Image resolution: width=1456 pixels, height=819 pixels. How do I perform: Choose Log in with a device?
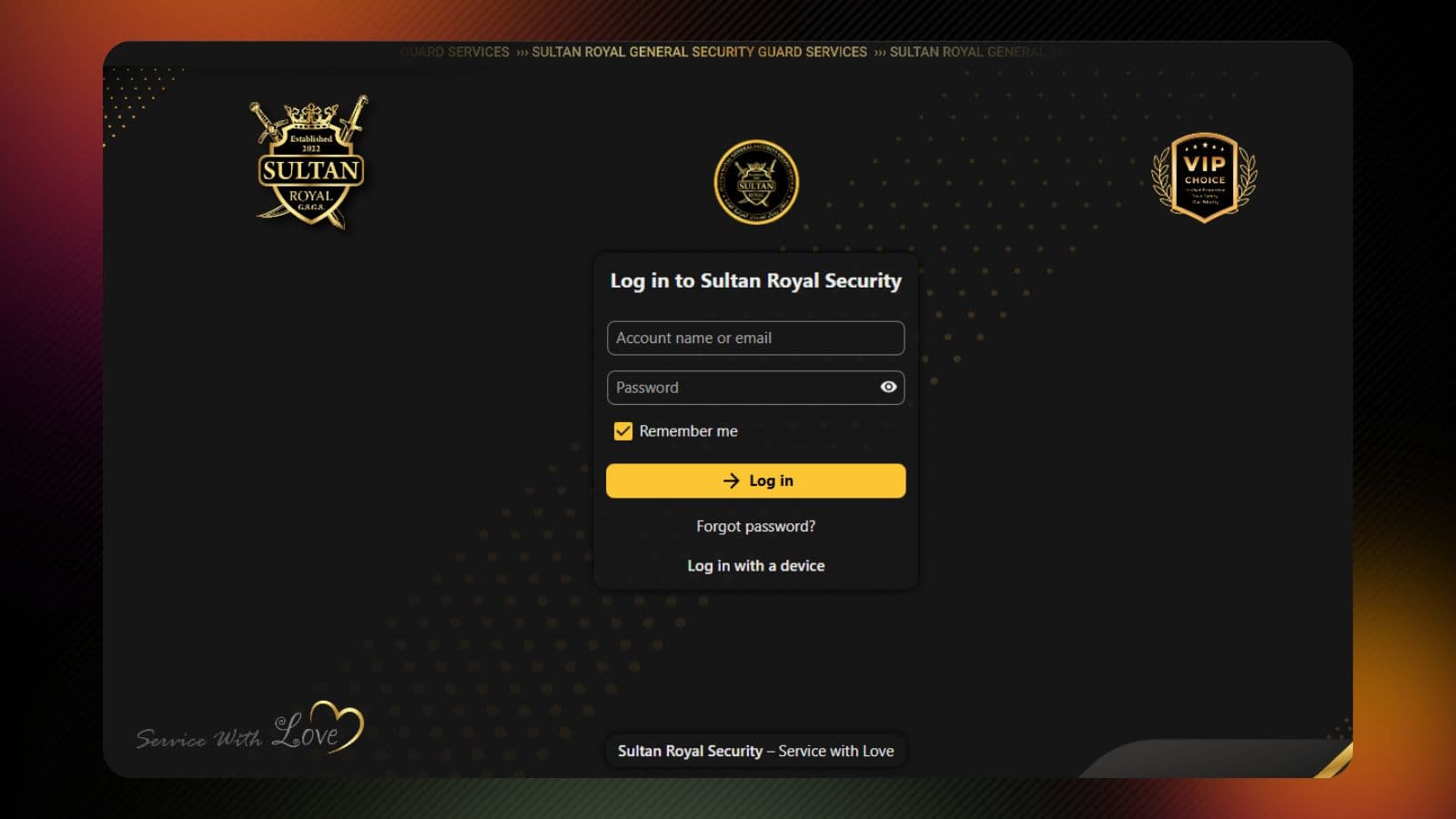pyautogui.click(x=755, y=565)
